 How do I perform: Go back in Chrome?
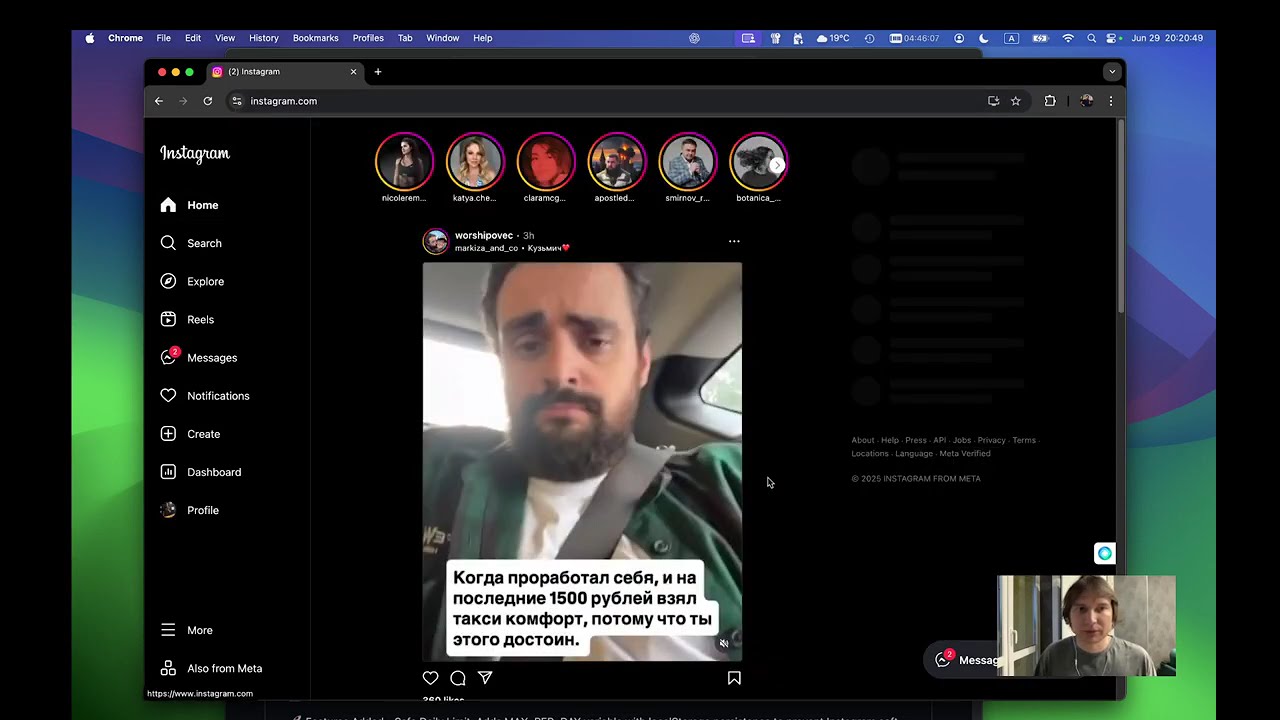159,101
